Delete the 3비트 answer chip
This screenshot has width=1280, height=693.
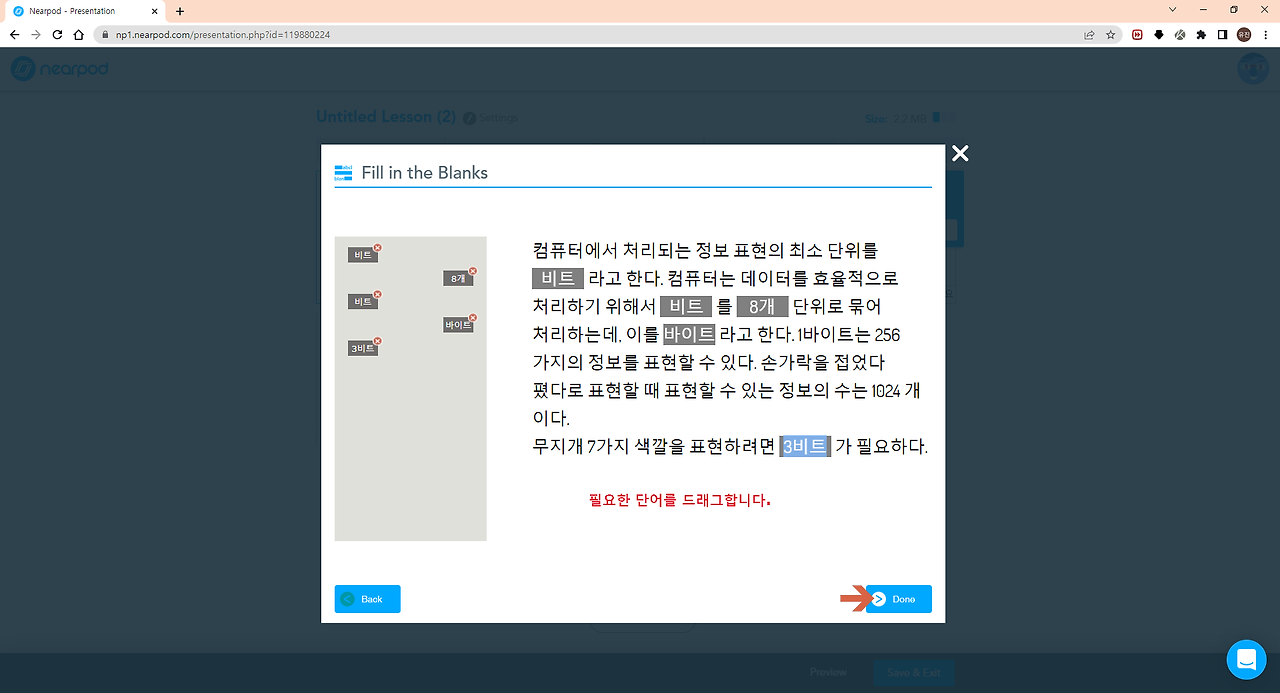(377, 340)
